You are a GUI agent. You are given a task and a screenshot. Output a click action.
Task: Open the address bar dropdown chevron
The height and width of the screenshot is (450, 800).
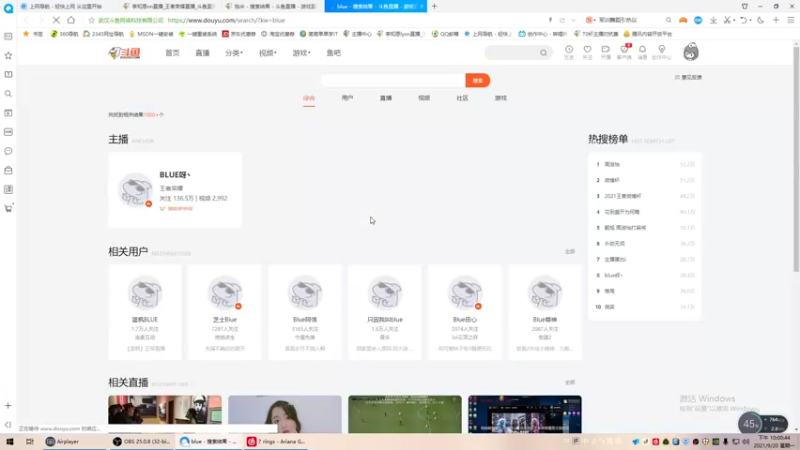pos(573,20)
